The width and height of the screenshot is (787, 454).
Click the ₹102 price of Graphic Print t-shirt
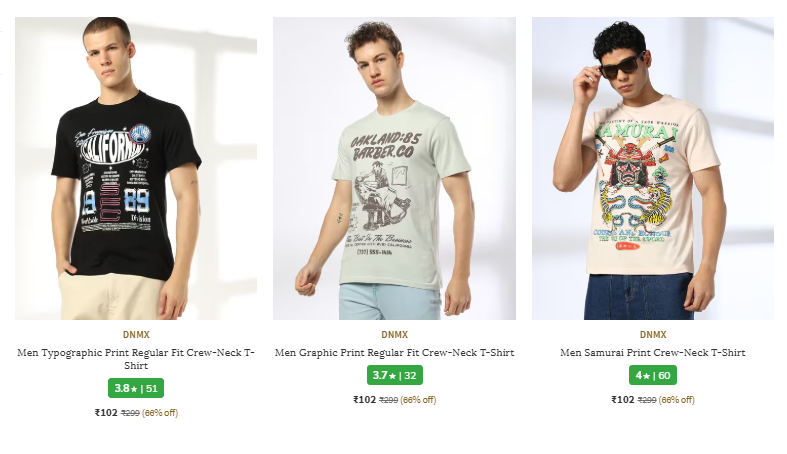(x=364, y=400)
